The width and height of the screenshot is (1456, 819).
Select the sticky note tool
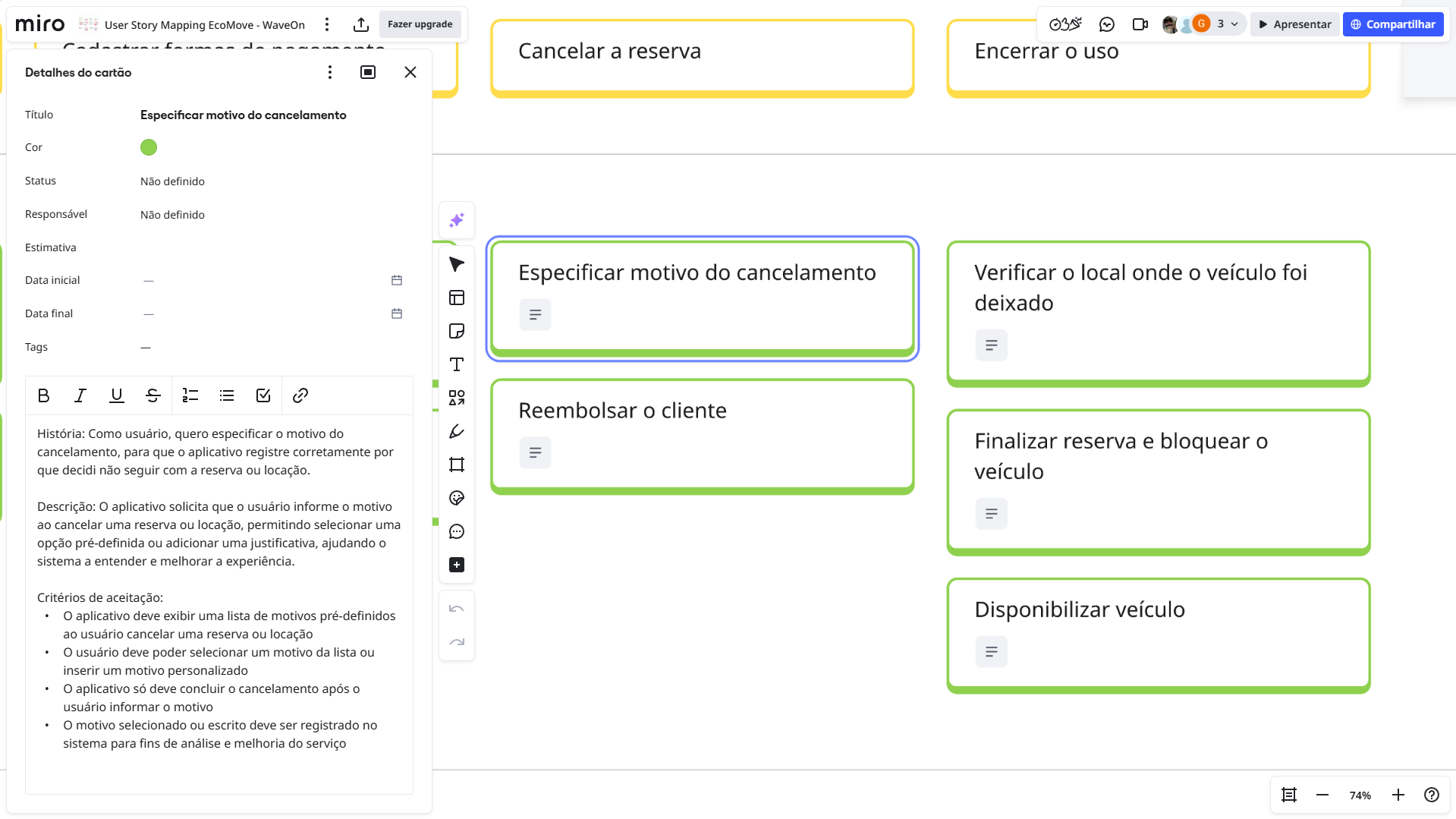(456, 331)
